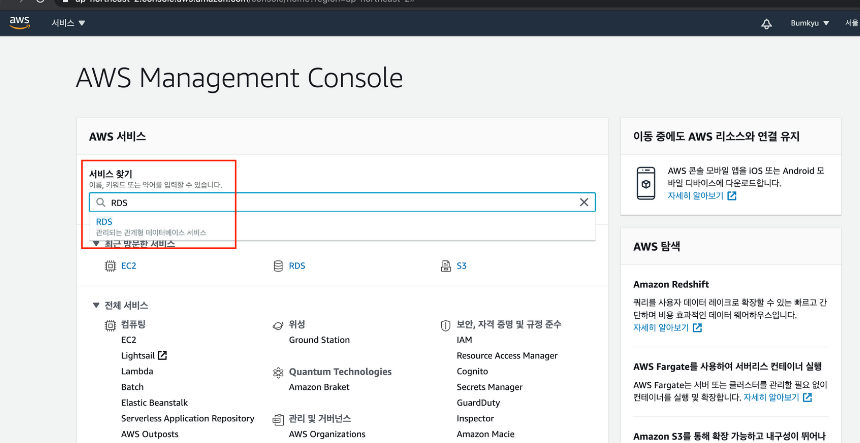Click 자세히 알아보기 in the AWS Fargate blurb
The image size is (860, 443).
tap(771, 397)
